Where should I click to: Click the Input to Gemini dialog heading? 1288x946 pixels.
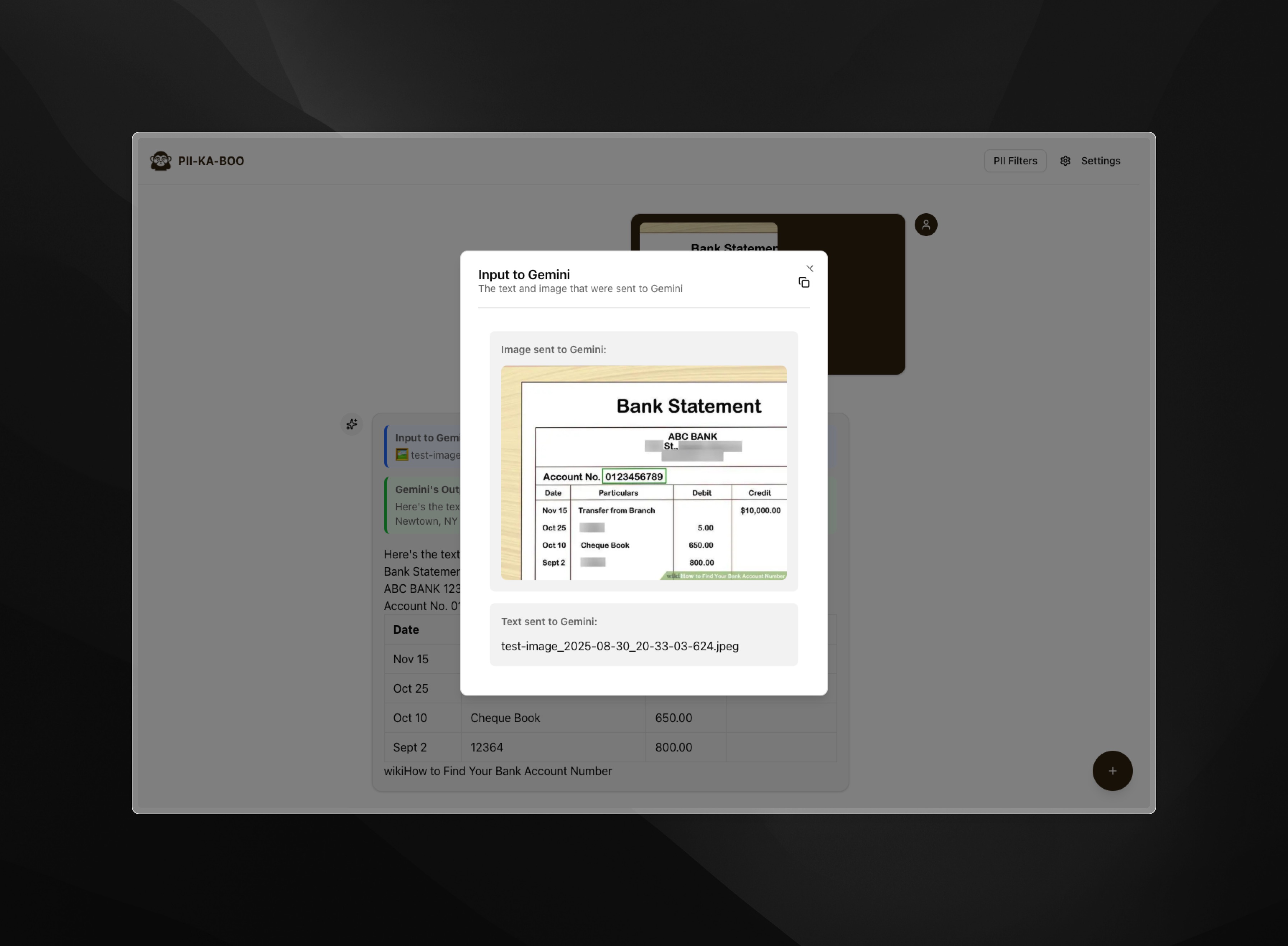(x=523, y=275)
